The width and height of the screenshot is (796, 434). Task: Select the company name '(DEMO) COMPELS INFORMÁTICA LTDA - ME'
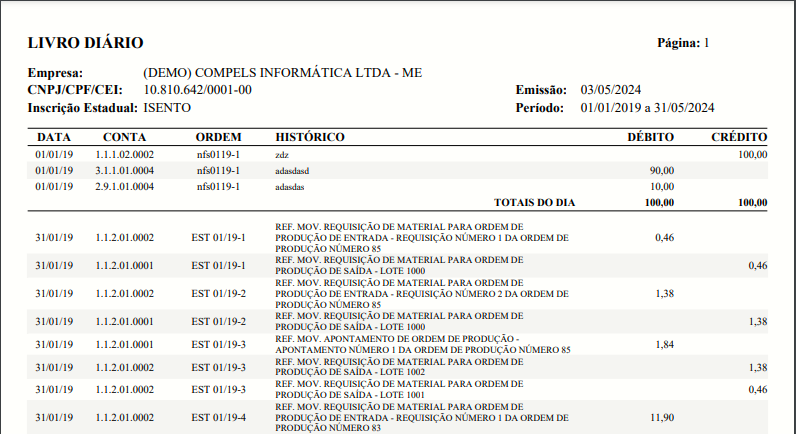click(x=282, y=73)
